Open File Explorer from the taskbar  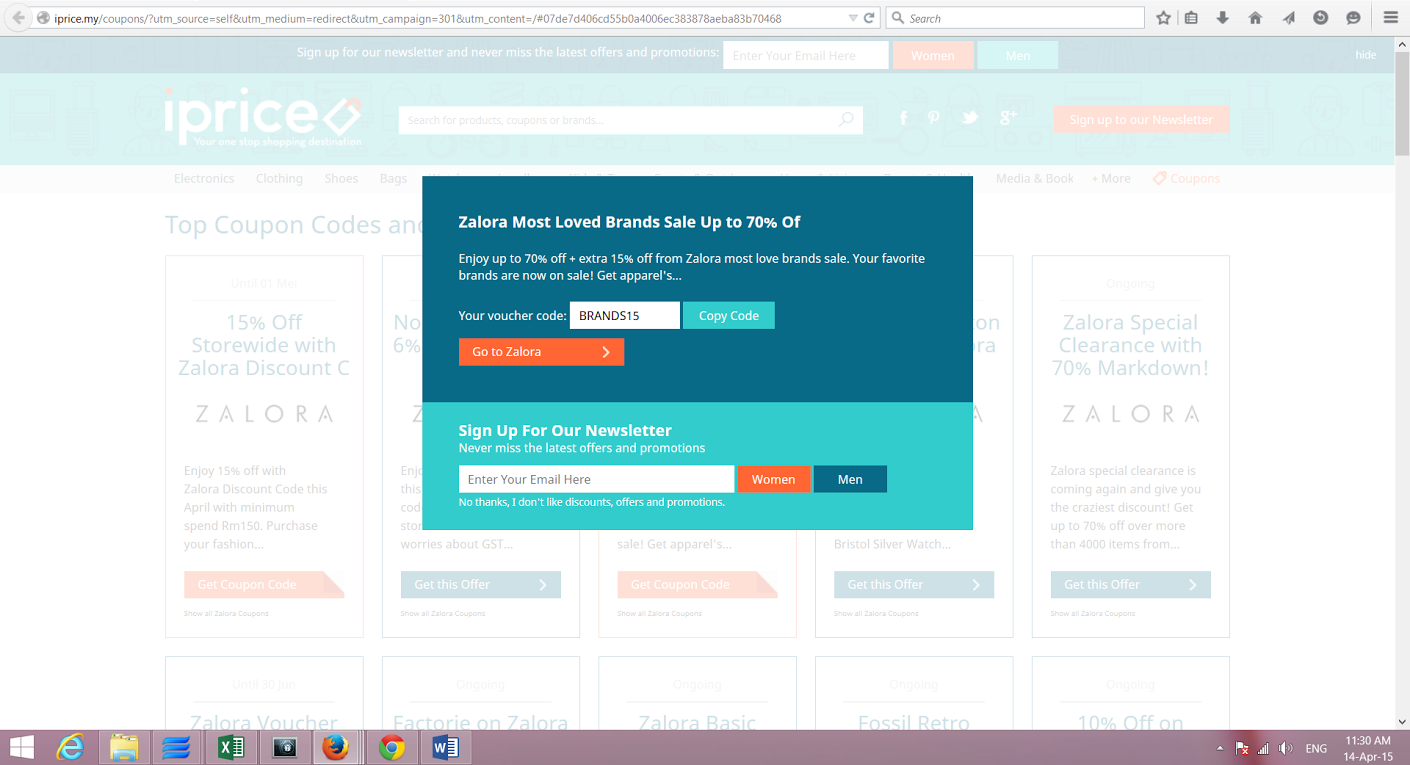pyautogui.click(x=124, y=747)
